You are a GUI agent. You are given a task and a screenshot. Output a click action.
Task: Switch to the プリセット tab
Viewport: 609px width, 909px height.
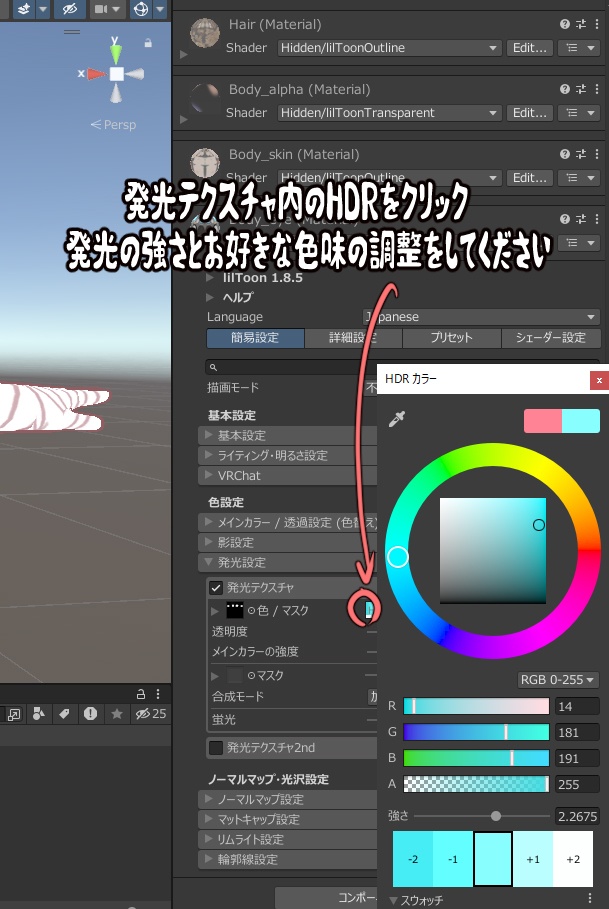click(451, 337)
